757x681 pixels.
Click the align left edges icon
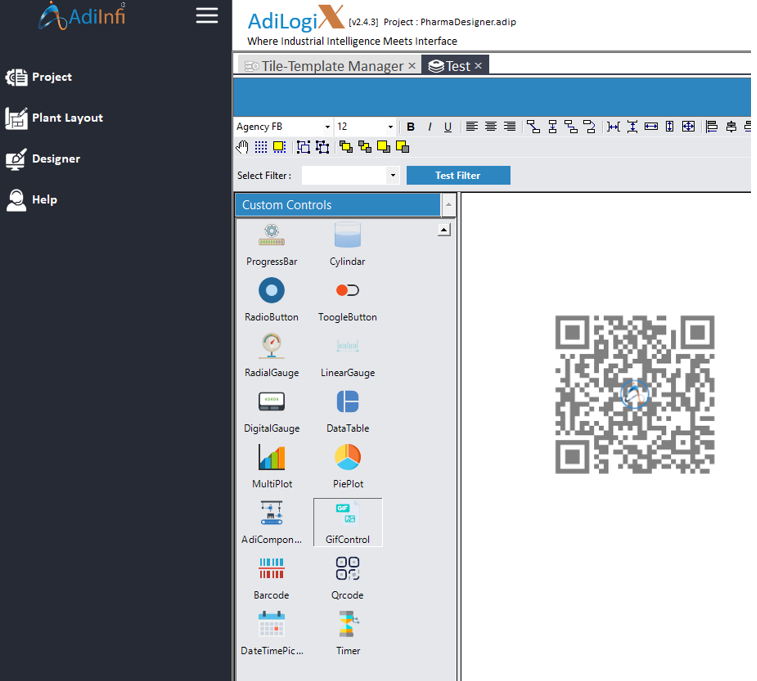(712, 126)
